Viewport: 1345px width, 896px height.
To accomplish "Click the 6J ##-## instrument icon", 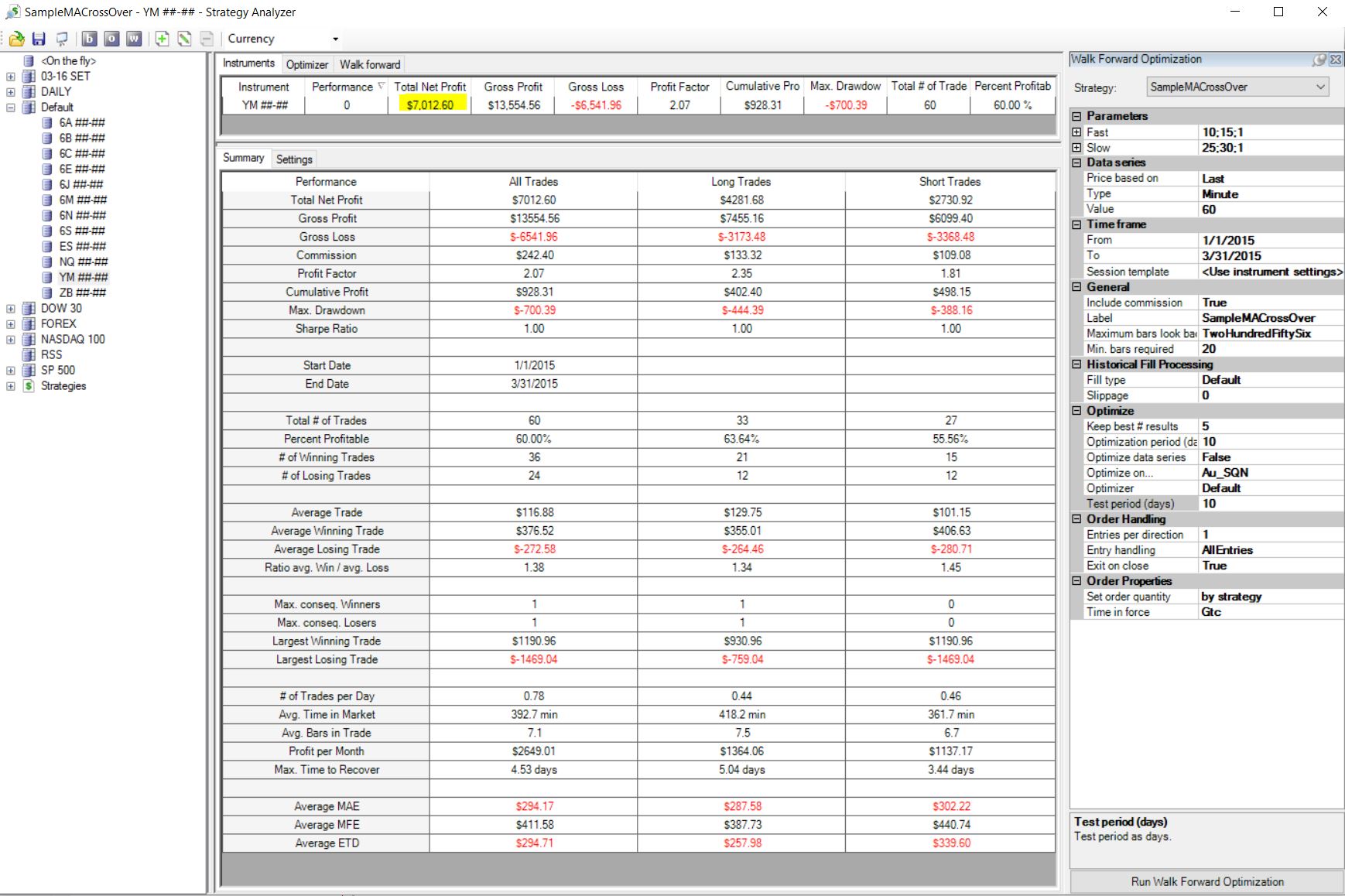I will coord(47,185).
